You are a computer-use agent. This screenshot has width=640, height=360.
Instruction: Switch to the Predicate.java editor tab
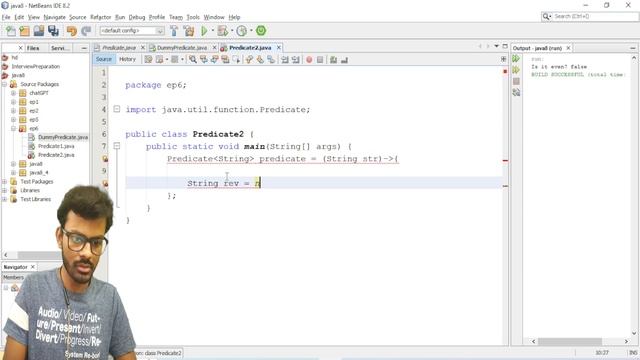(118, 48)
